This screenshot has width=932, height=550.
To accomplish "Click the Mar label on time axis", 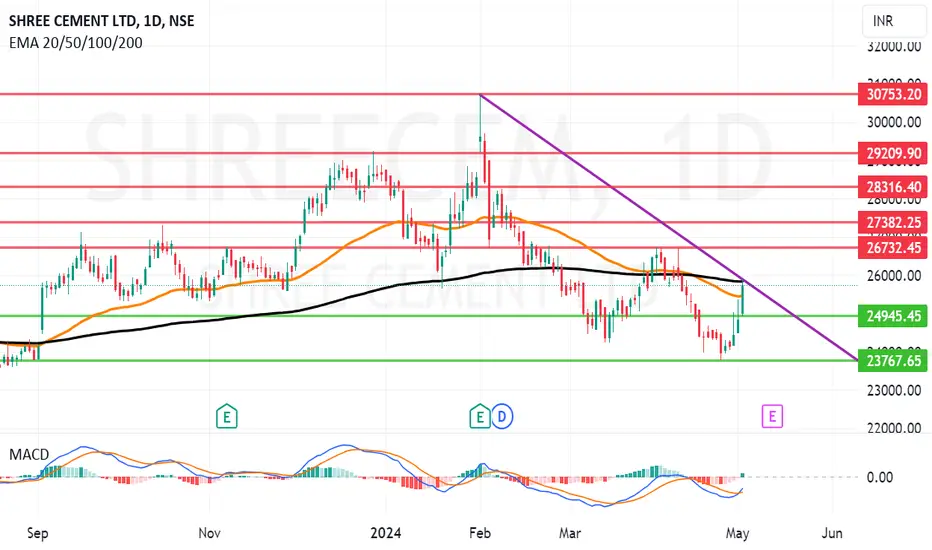I will click(569, 533).
